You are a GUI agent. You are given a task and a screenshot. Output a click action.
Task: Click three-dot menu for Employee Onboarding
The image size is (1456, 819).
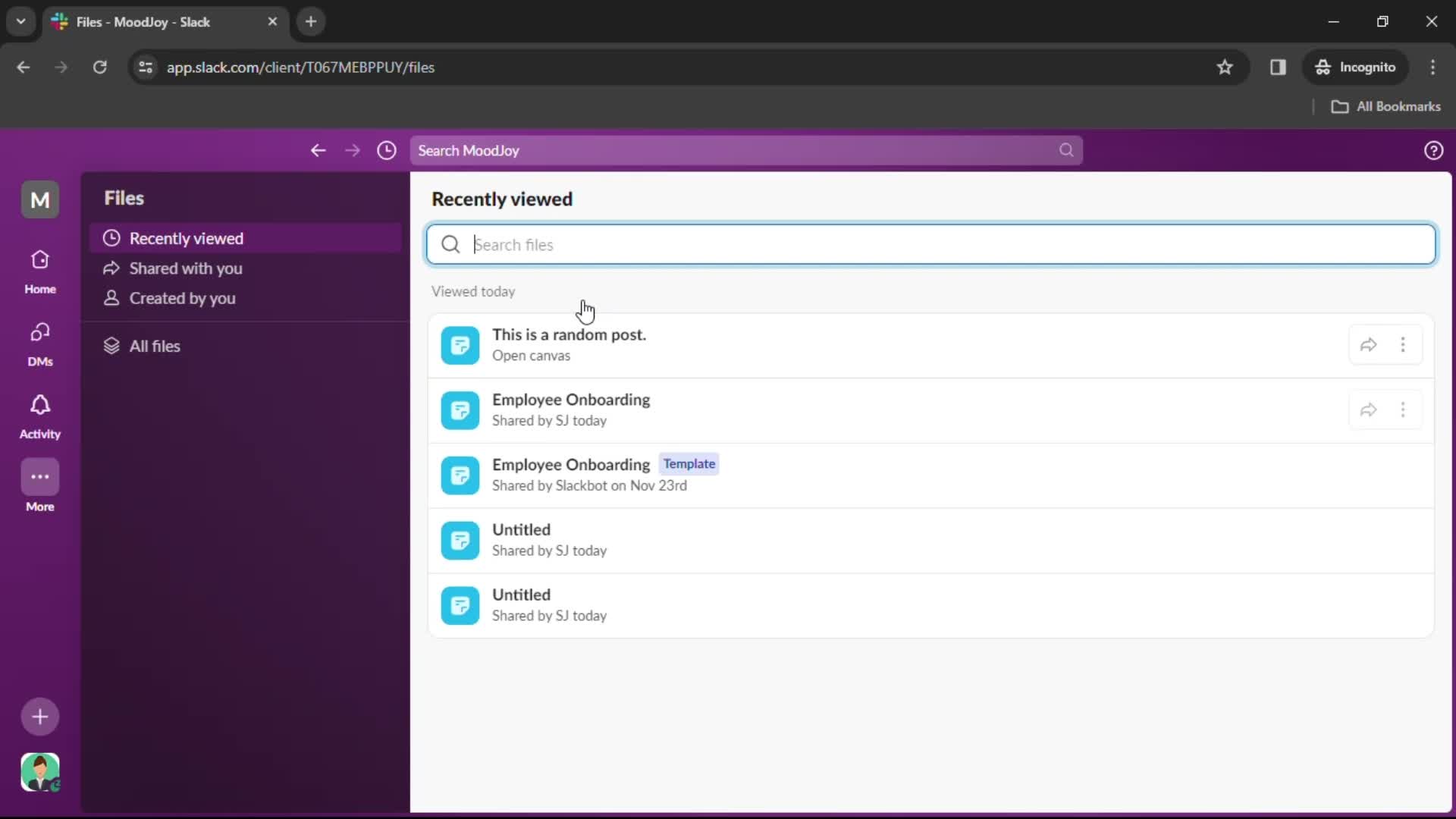pos(1403,409)
